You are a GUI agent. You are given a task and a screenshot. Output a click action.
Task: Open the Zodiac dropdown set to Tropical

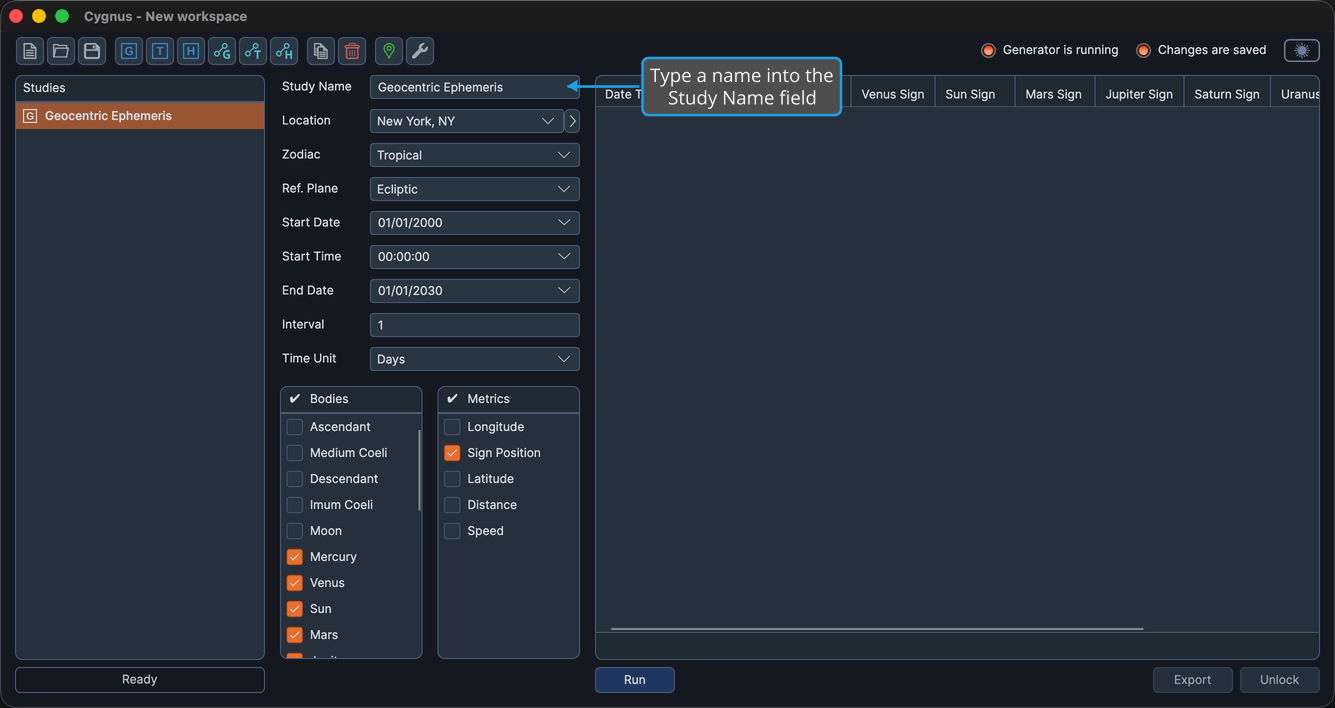pyautogui.click(x=475, y=155)
